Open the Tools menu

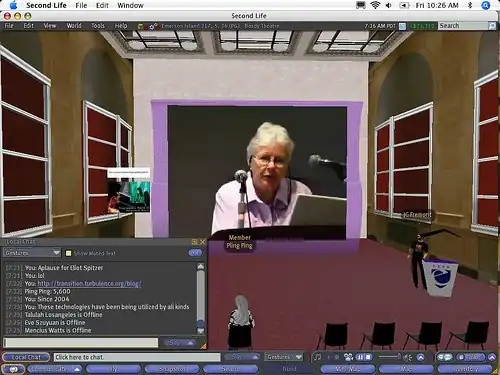(x=98, y=26)
